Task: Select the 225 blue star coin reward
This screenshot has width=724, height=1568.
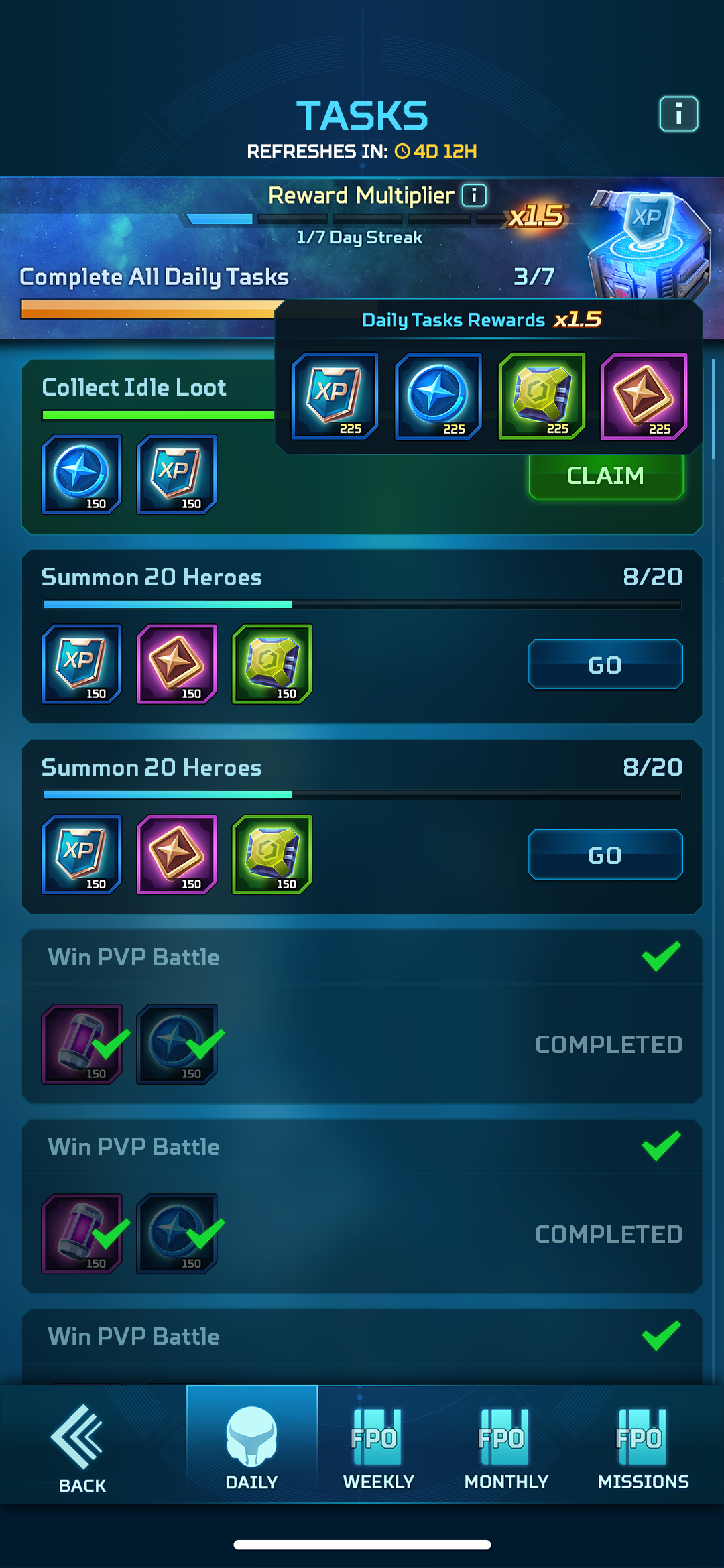Action: tap(438, 396)
